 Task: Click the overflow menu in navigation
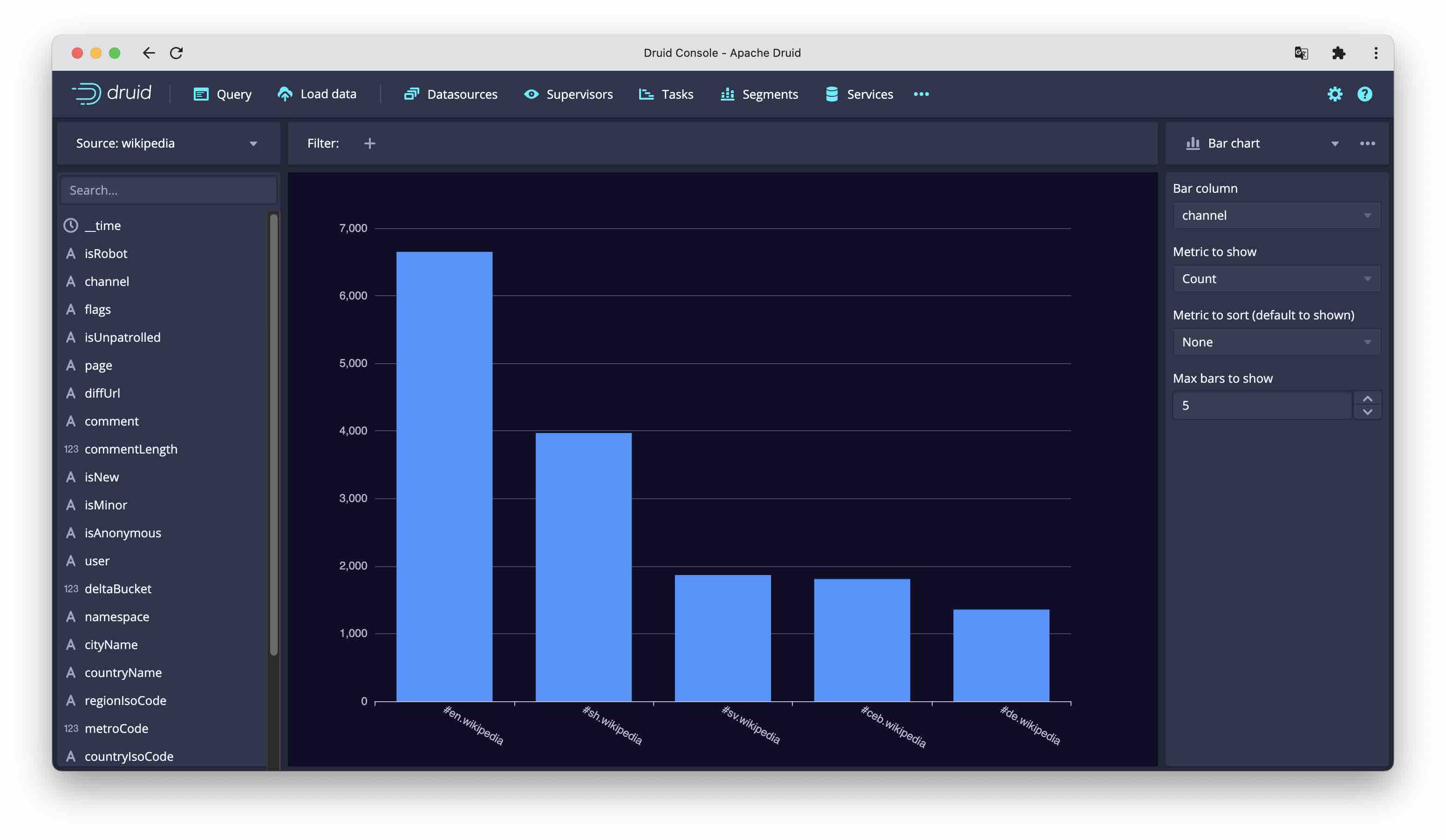921,93
